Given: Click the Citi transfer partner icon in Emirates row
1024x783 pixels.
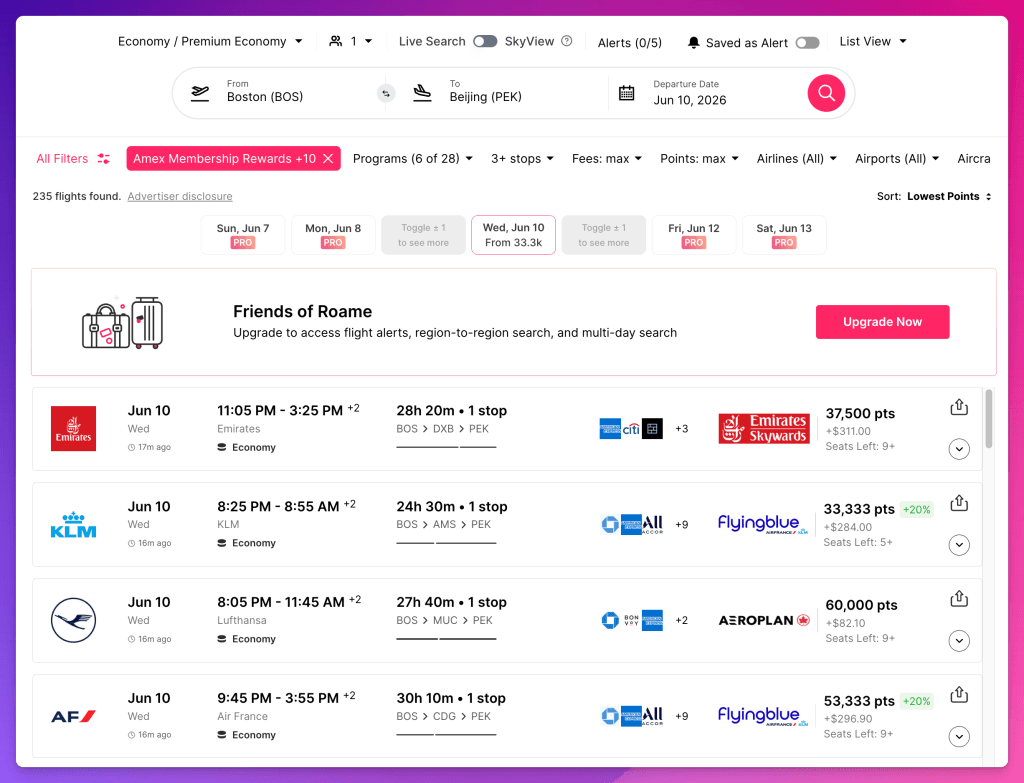Looking at the screenshot, I should click(631, 428).
